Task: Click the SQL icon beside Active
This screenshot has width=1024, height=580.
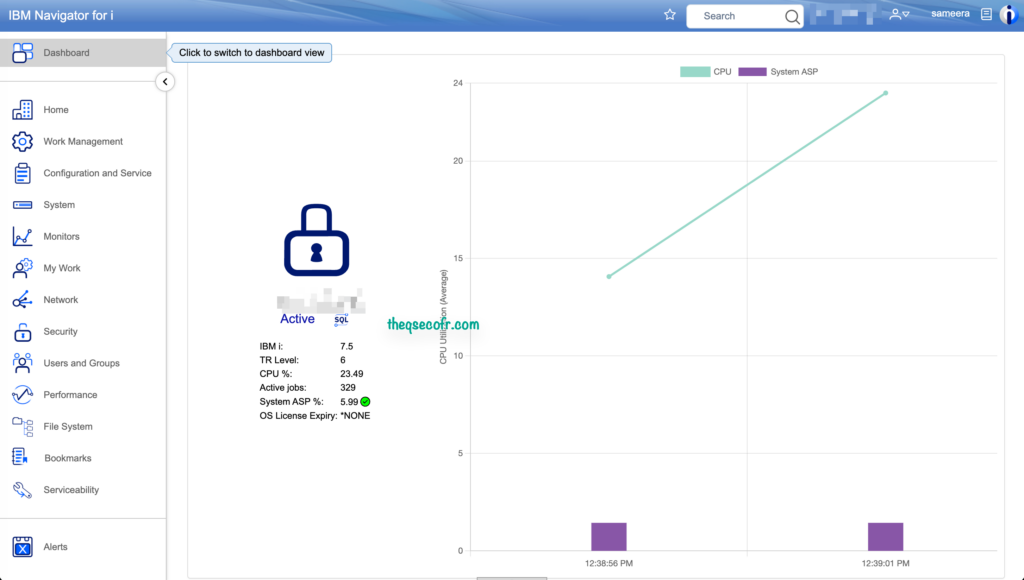Action: 341,319
